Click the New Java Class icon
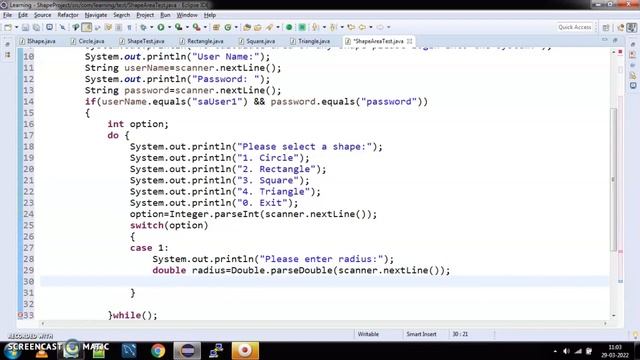The image size is (640, 360). [x=228, y=27]
